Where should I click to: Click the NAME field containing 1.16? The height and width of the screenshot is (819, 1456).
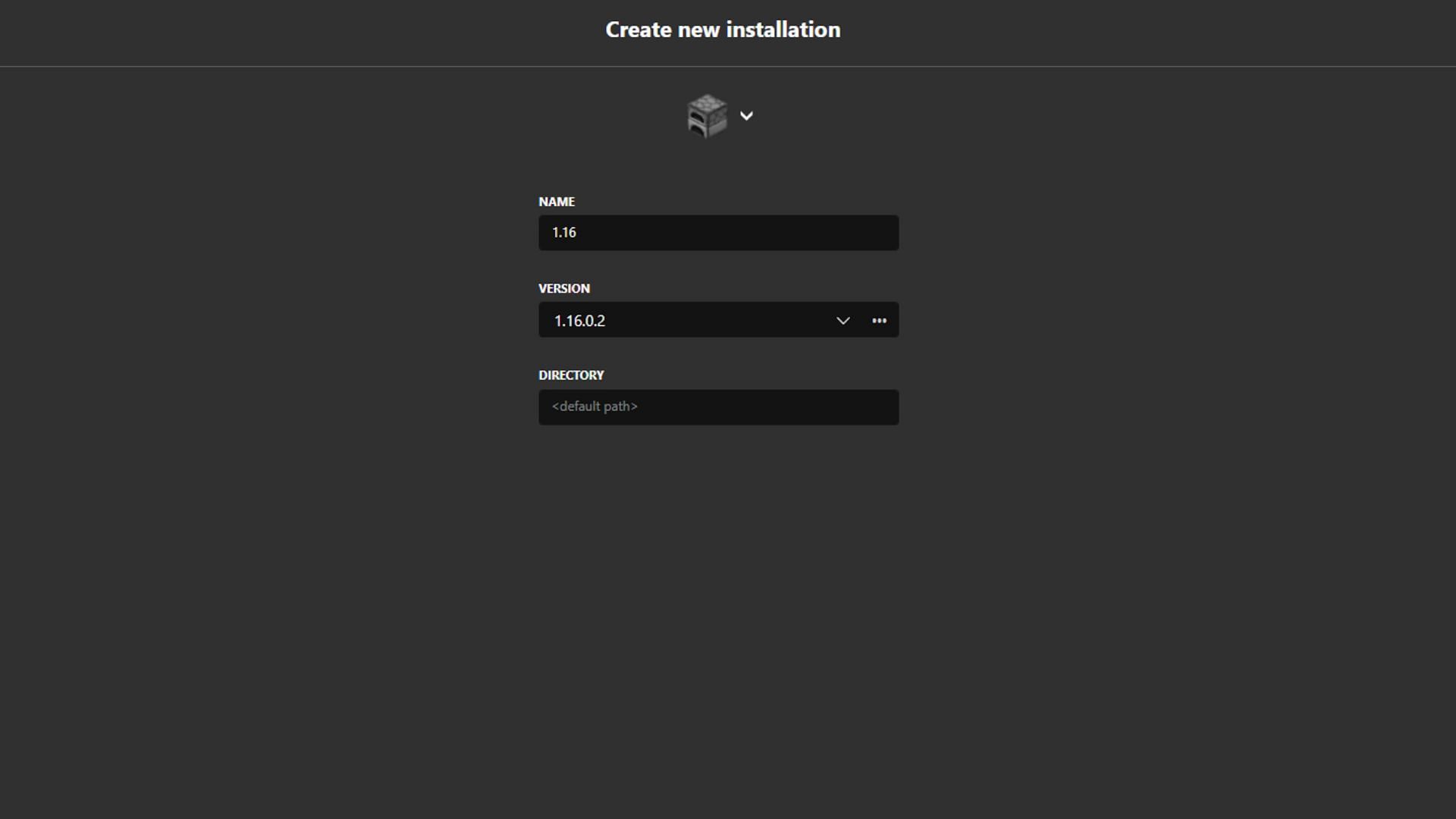(x=718, y=233)
